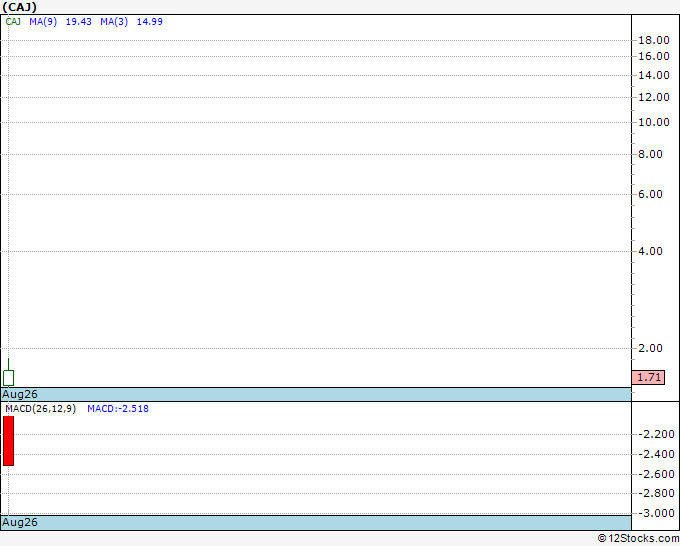The height and width of the screenshot is (546, 680).
Task: Click the 12.00 price axis label
Action: [654, 97]
